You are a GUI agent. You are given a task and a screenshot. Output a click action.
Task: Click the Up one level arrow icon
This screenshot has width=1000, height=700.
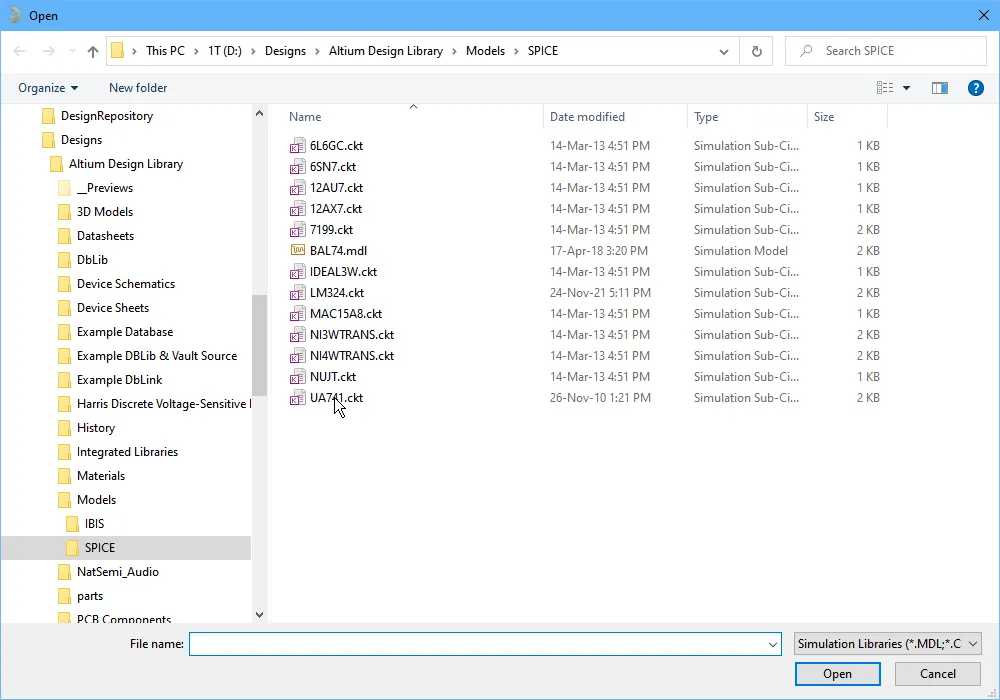tap(93, 51)
